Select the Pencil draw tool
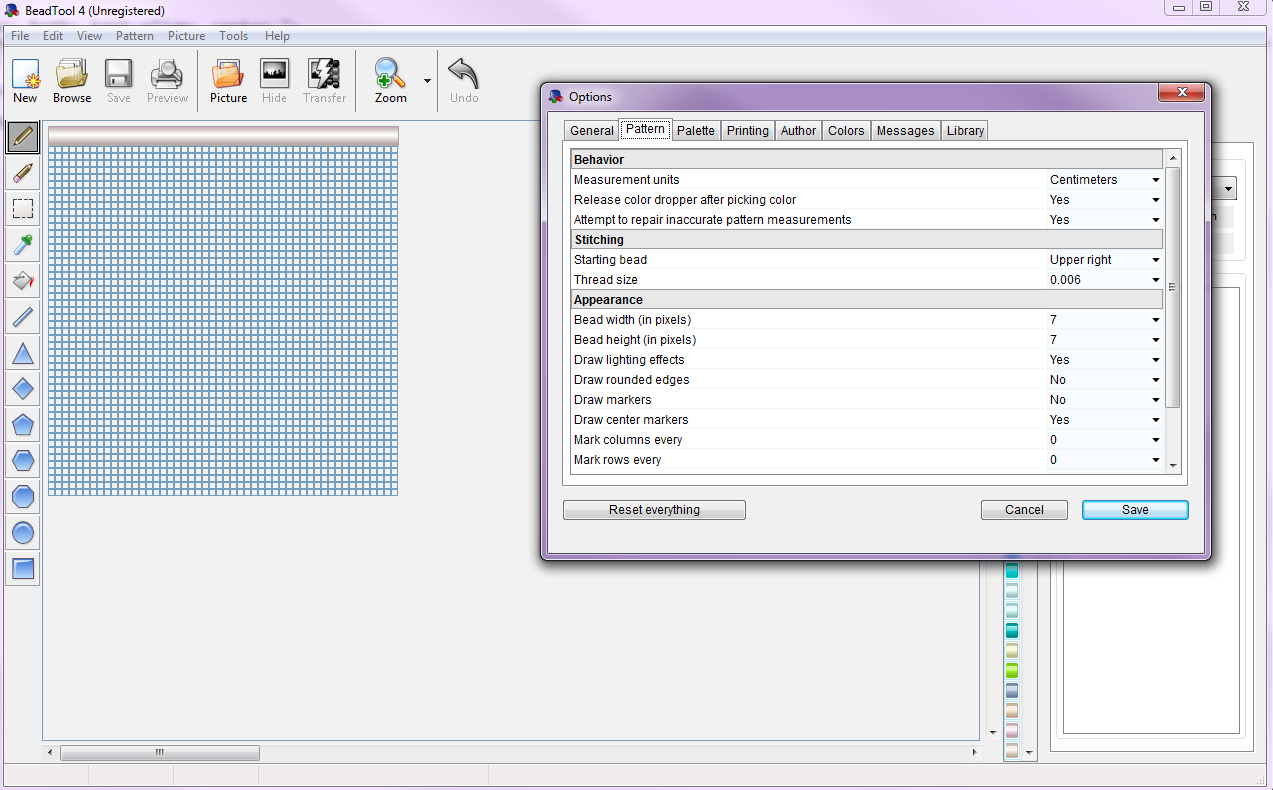Viewport: 1273px width, 790px height. click(x=22, y=137)
